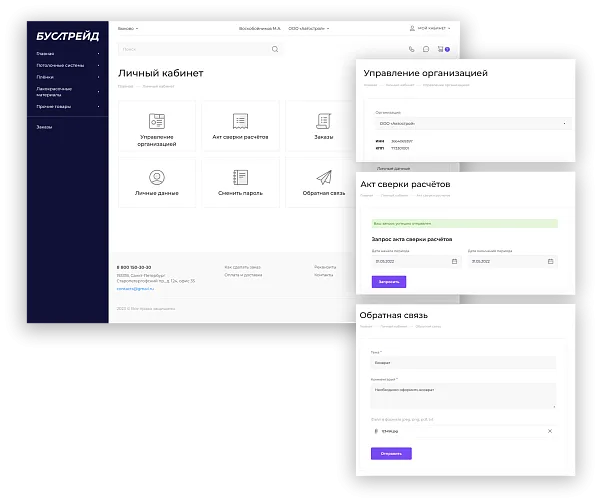
Task: Open the shopping cart icon with badge
Action: (443, 49)
